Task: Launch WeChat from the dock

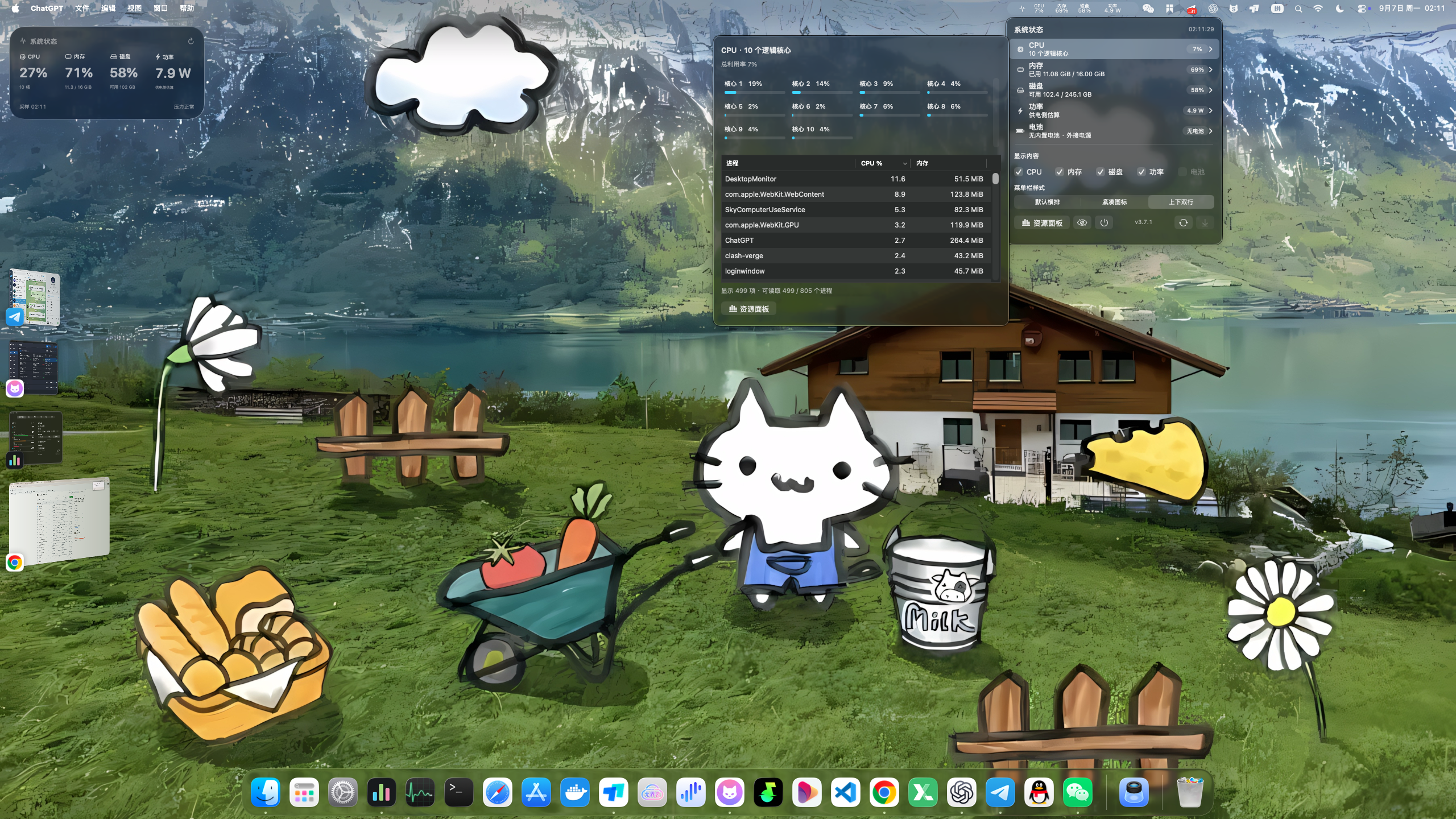Action: point(1077,792)
